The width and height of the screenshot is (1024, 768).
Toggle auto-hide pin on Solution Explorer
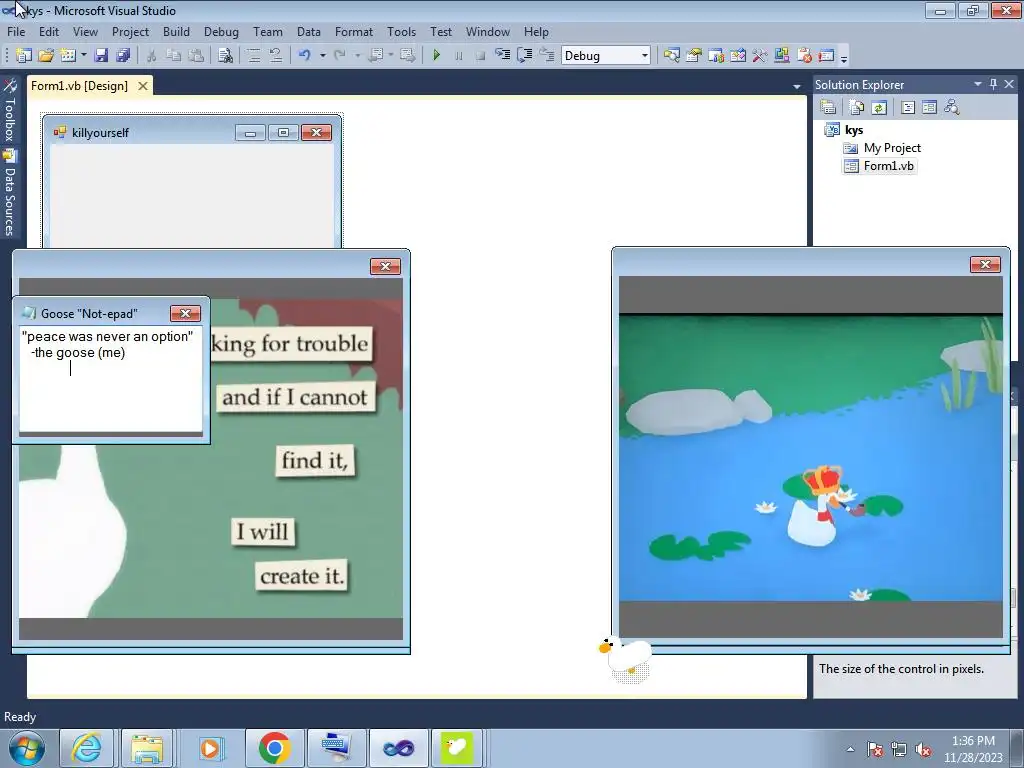993,84
